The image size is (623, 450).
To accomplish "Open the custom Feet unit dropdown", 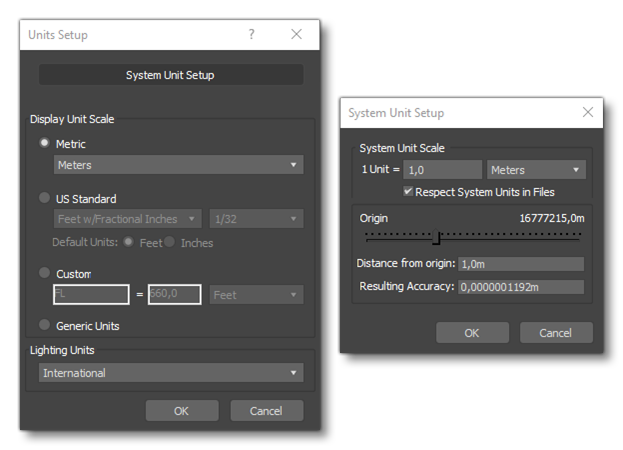I will click(x=256, y=295).
